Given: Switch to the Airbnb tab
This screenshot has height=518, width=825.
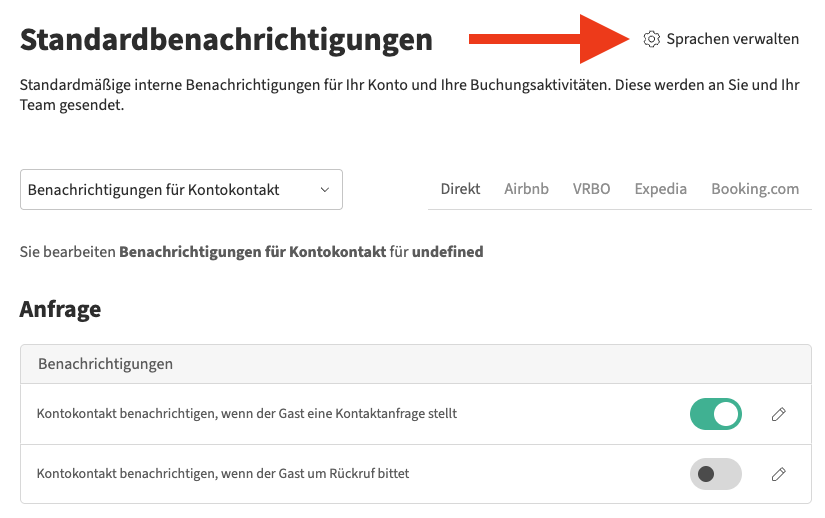Looking at the screenshot, I should tap(526, 188).
